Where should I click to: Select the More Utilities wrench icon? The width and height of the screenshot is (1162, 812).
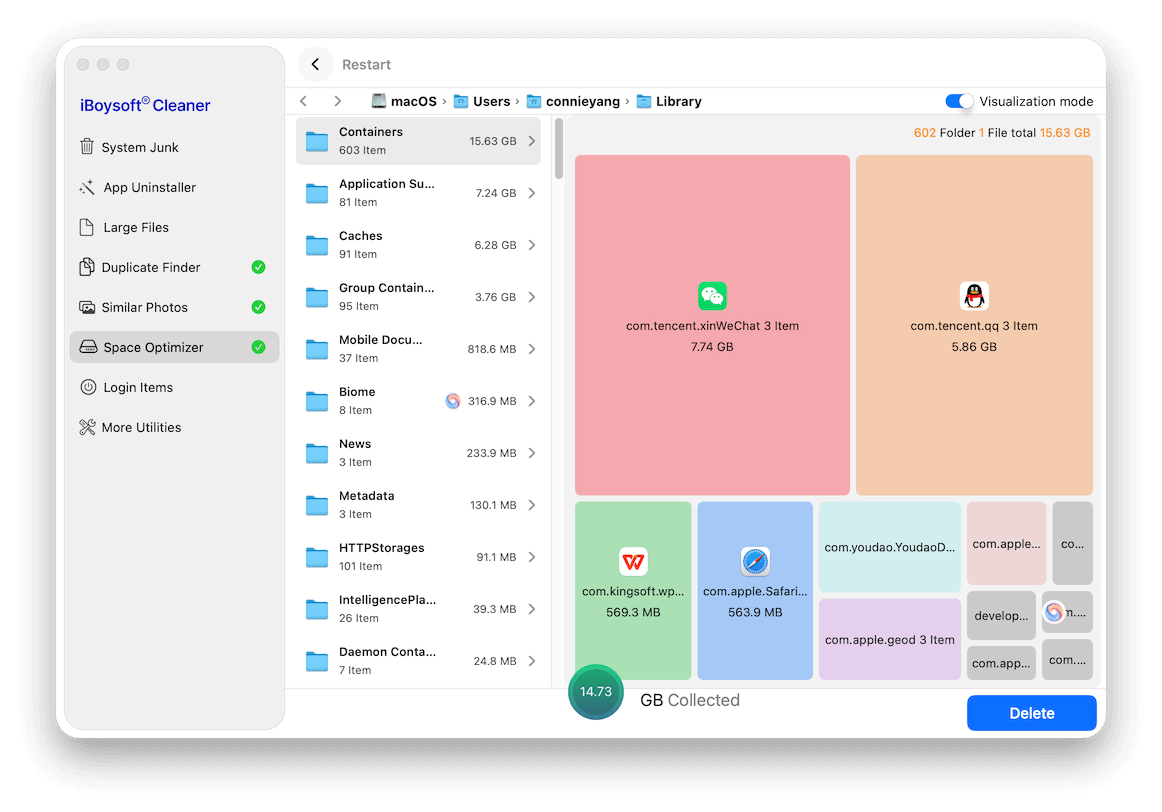[x=89, y=427]
